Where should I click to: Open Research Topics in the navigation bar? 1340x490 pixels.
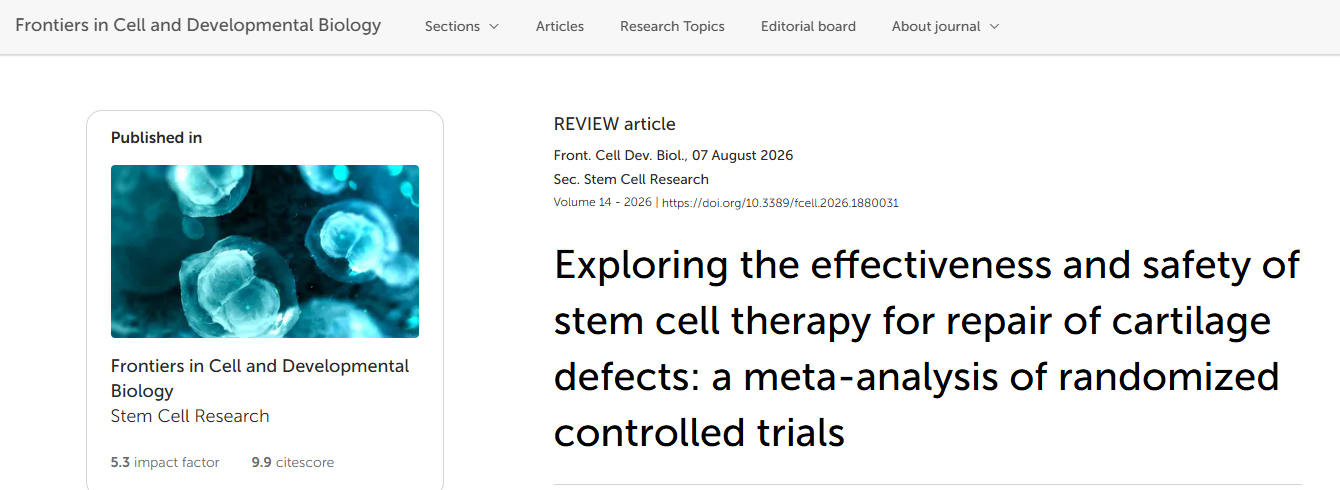click(x=672, y=27)
